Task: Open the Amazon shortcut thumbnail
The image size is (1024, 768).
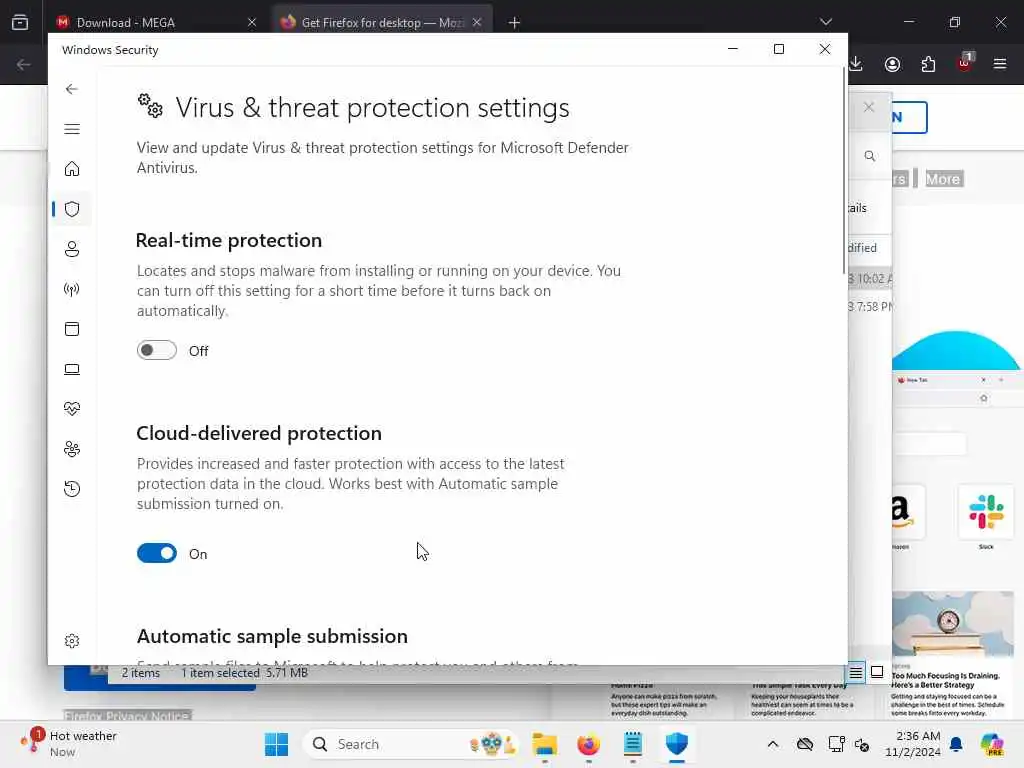Action: click(x=908, y=512)
